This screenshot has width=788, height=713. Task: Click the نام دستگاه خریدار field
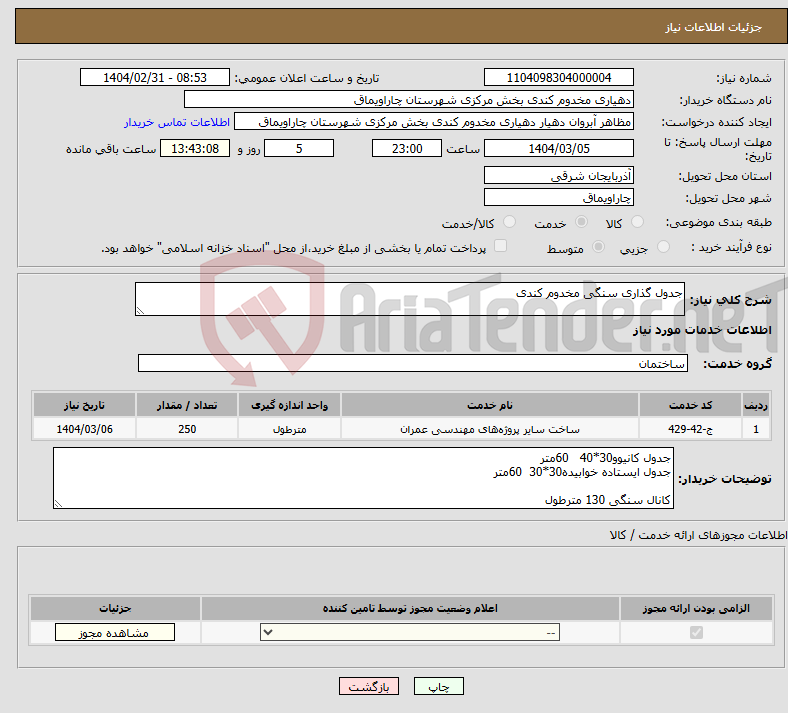(409, 99)
